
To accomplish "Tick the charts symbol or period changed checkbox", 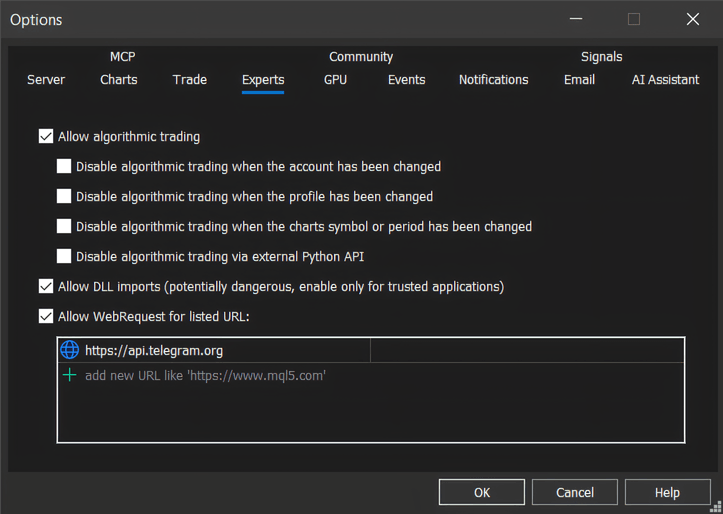I will (64, 226).
